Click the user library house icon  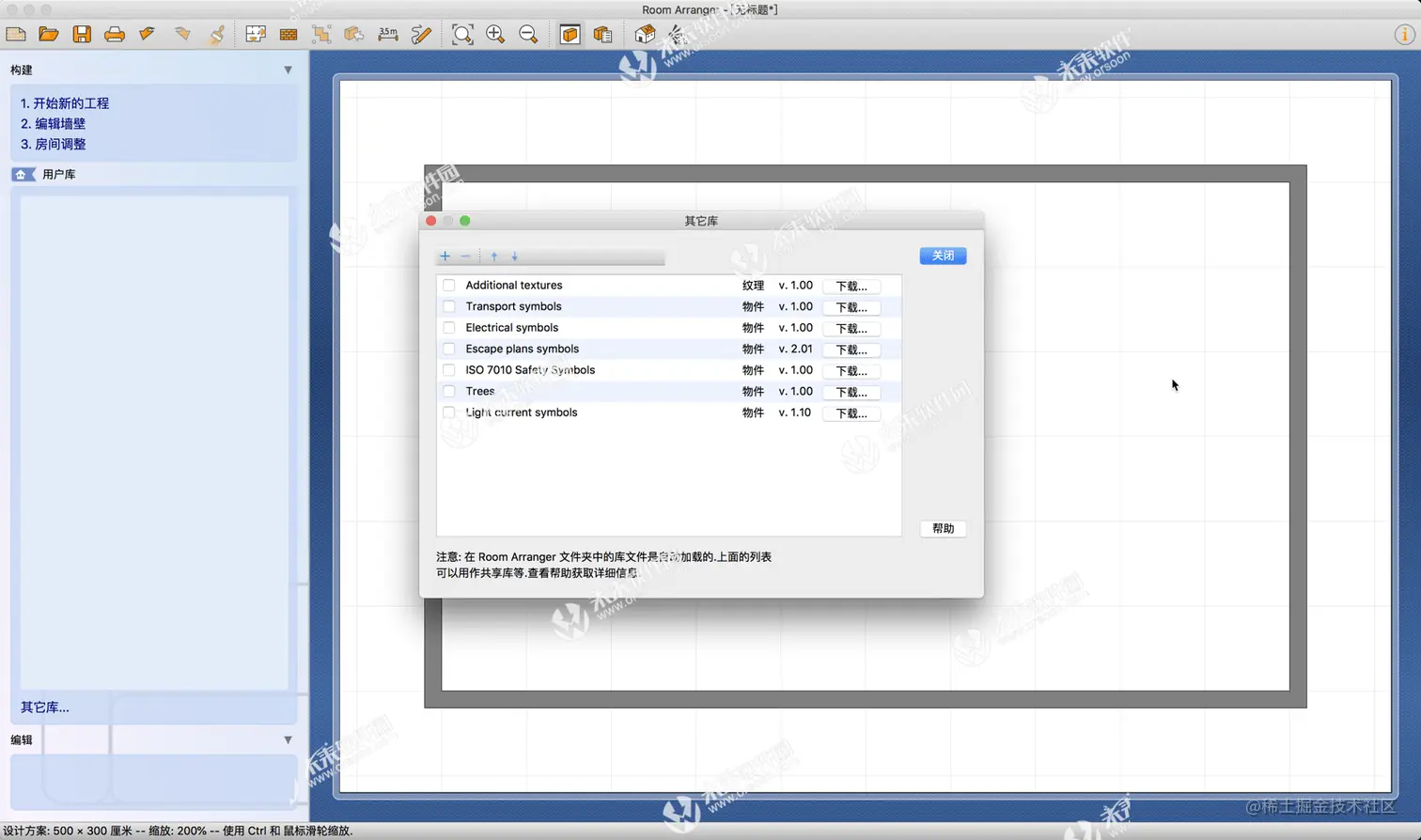pyautogui.click(x=23, y=175)
